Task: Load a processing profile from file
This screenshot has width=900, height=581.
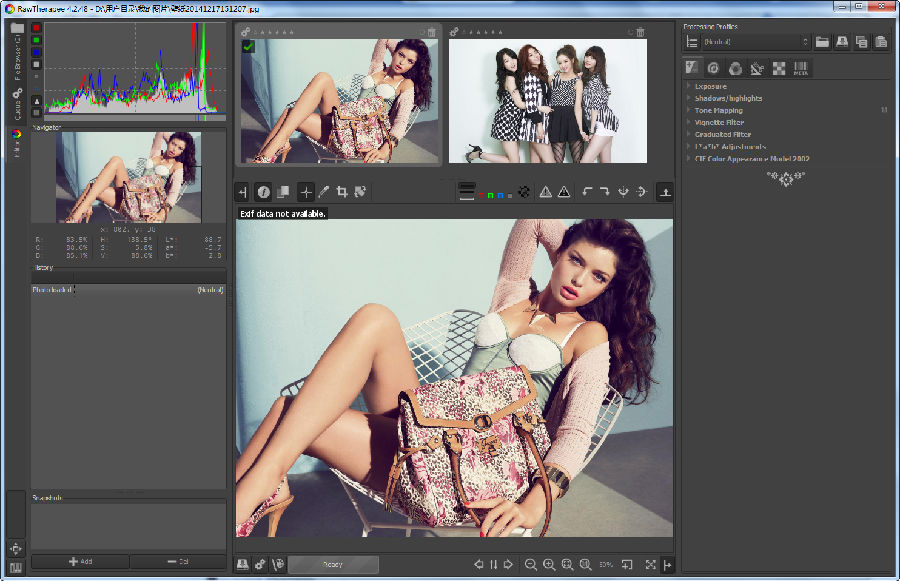Action: tap(822, 42)
